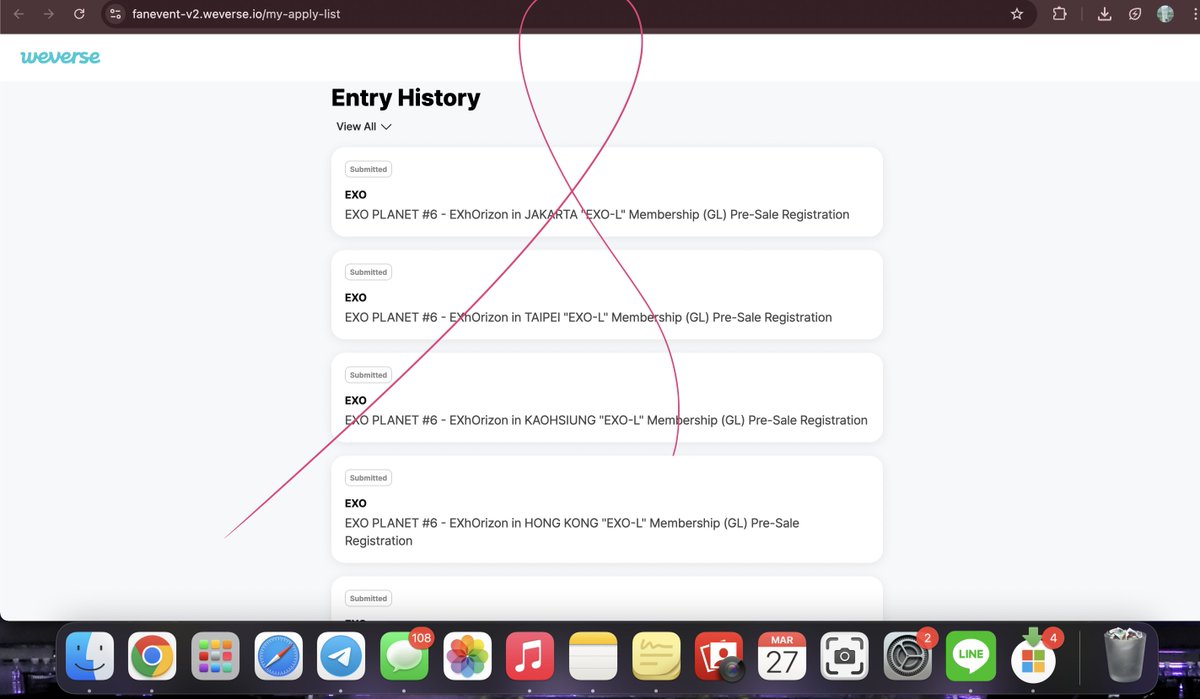Open Google Chrome from the dock

(152, 656)
